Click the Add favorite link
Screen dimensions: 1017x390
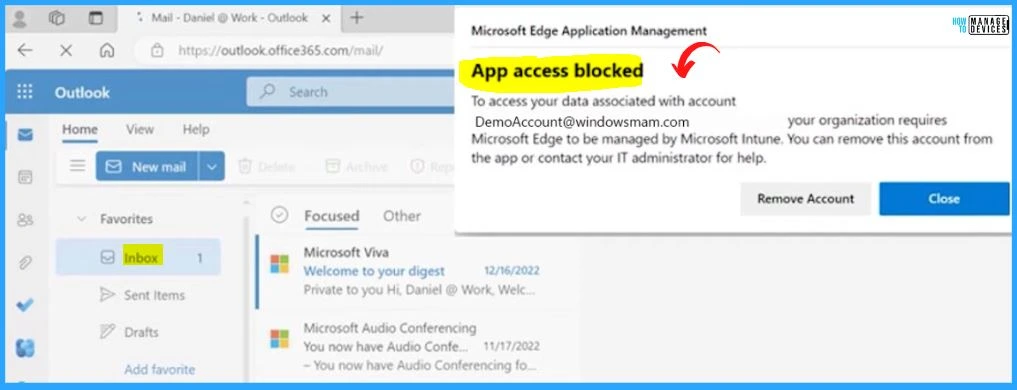(160, 369)
